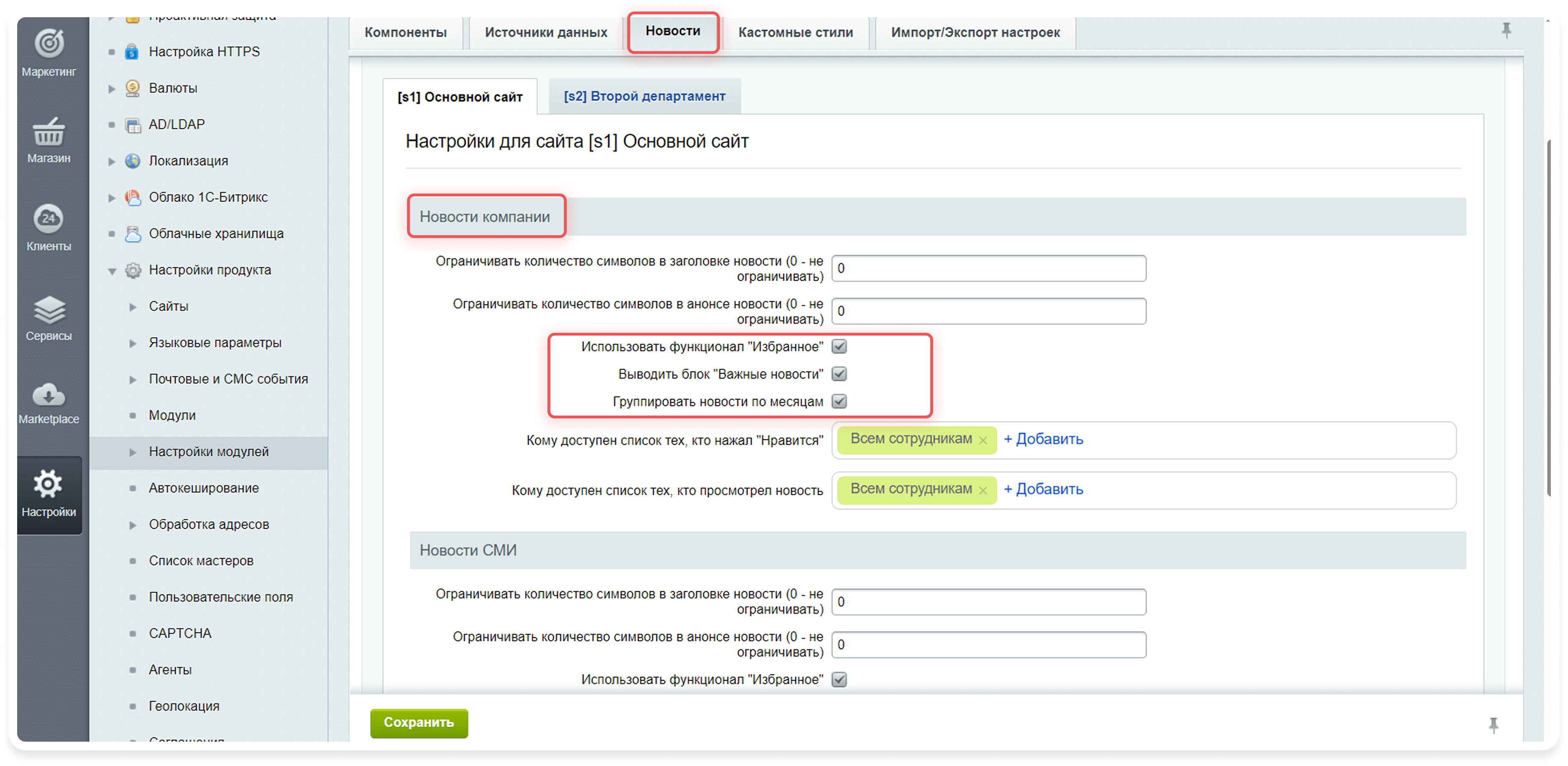
Task: Toggle the Использовать функционал "Избранное" checkbox in Новости компании
Action: (839, 347)
